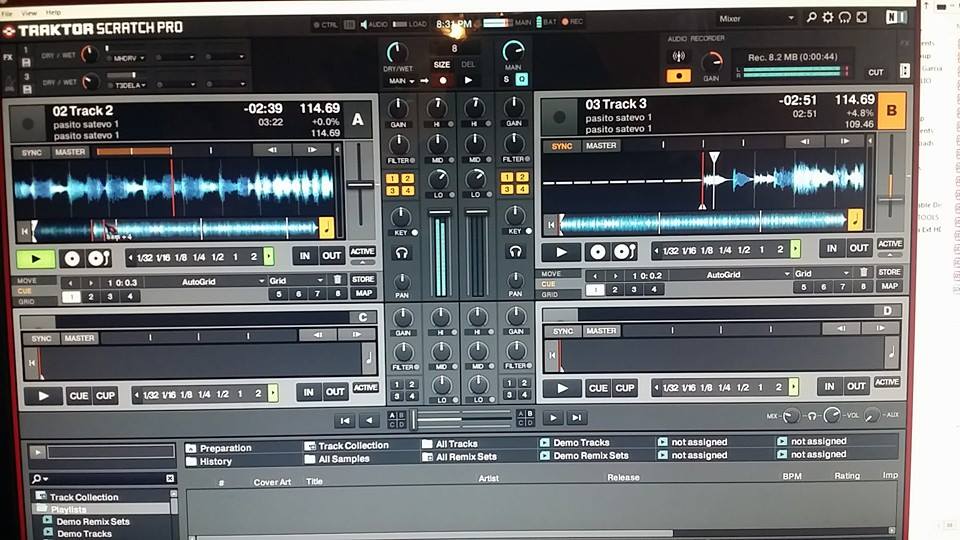Viewport: 960px width, 540px height.
Task: Click Deck B CUP cue-play icon
Action: click(x=624, y=252)
